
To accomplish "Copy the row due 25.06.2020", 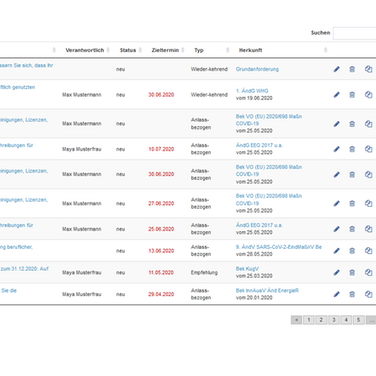I will click(x=368, y=229).
